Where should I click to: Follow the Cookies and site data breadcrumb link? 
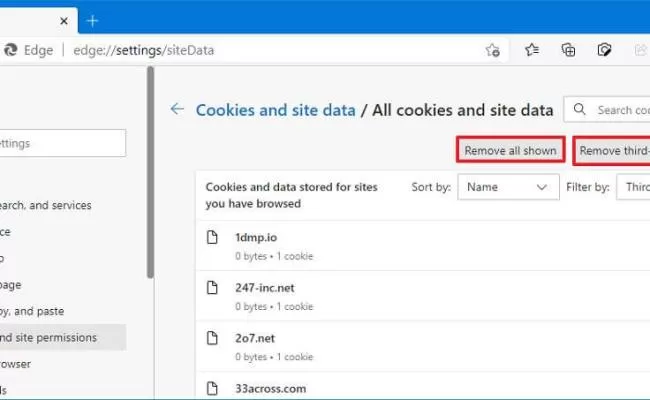(x=275, y=110)
